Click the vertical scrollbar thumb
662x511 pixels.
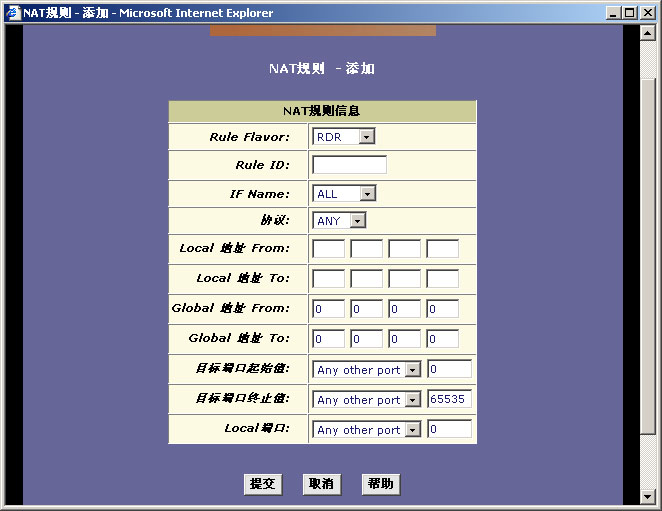coord(648,256)
